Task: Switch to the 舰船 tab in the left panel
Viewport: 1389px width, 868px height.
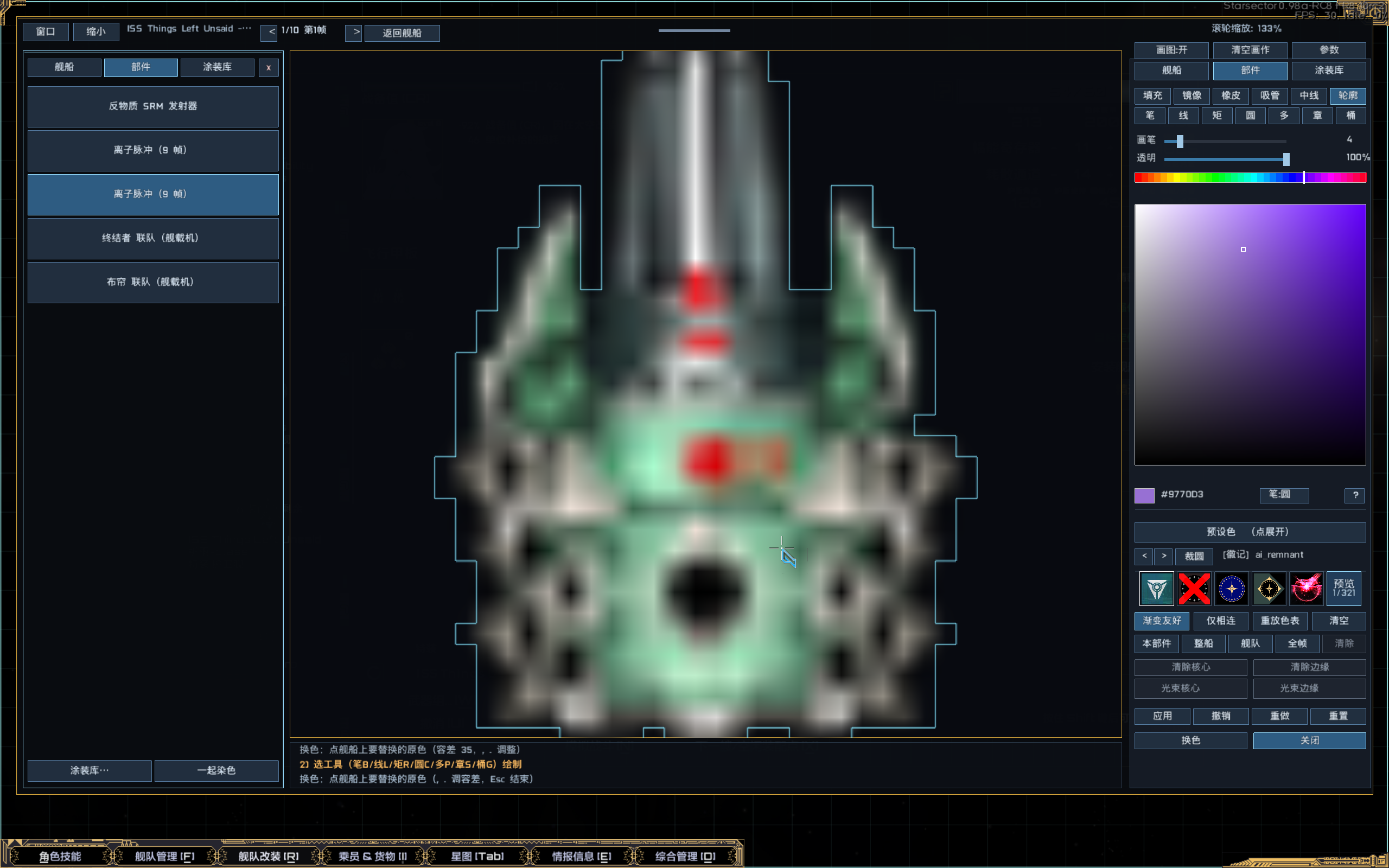Action: pyautogui.click(x=64, y=68)
